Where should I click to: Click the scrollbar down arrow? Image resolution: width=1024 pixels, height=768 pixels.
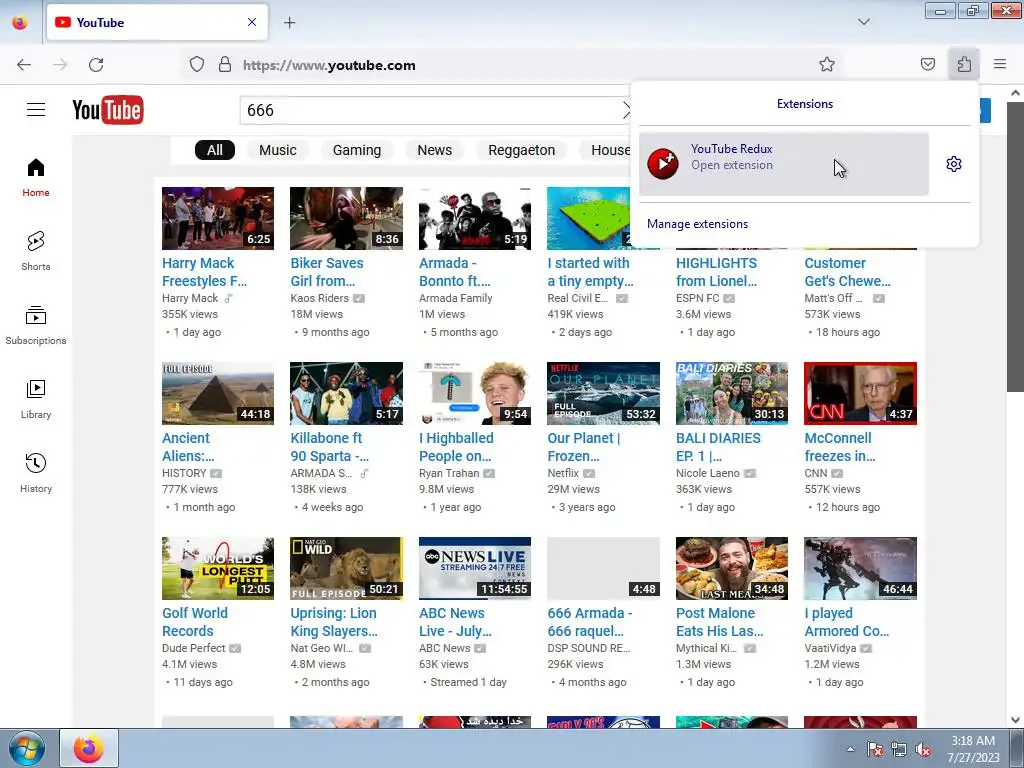pyautogui.click(x=1015, y=720)
